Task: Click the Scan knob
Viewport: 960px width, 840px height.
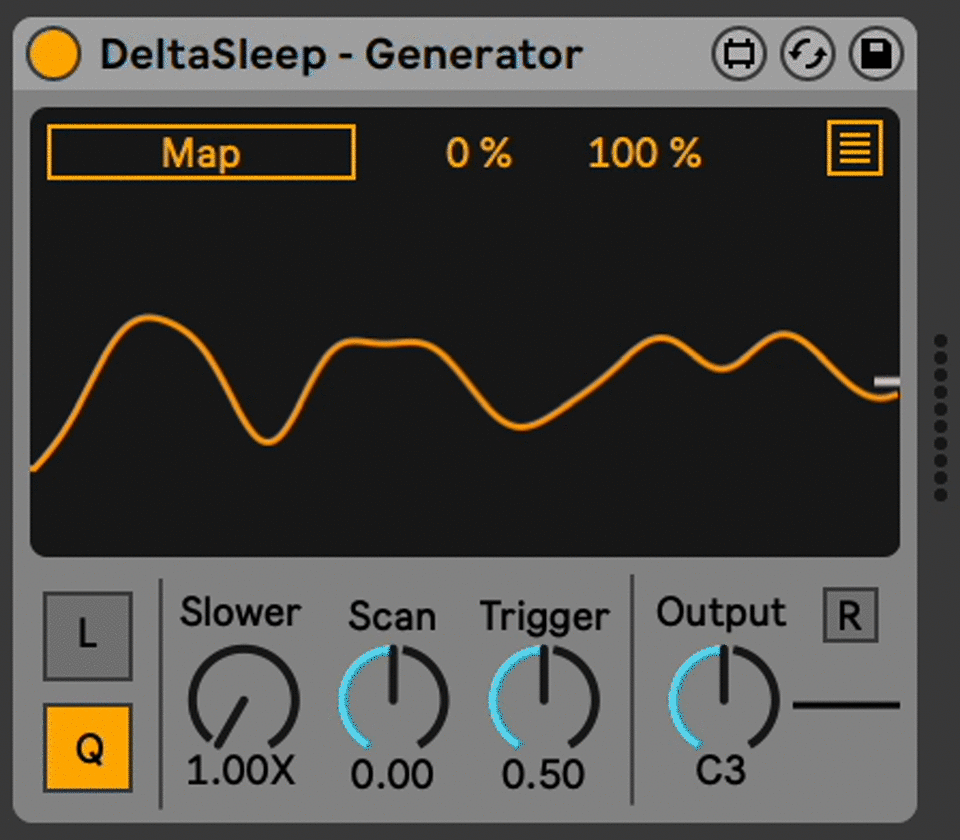Action: (x=393, y=699)
